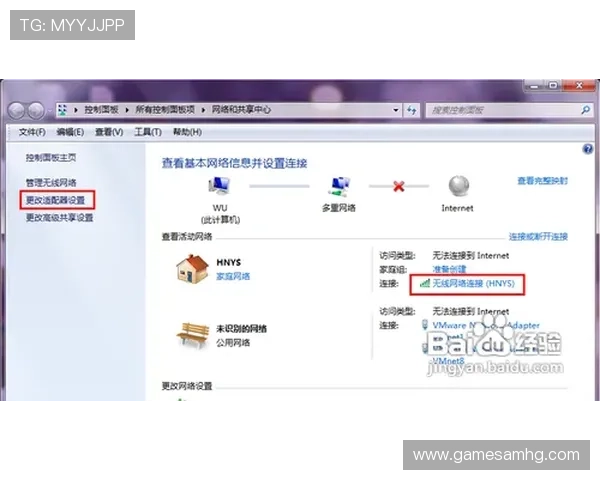Click 查看完整映射 link

[x=543, y=181]
